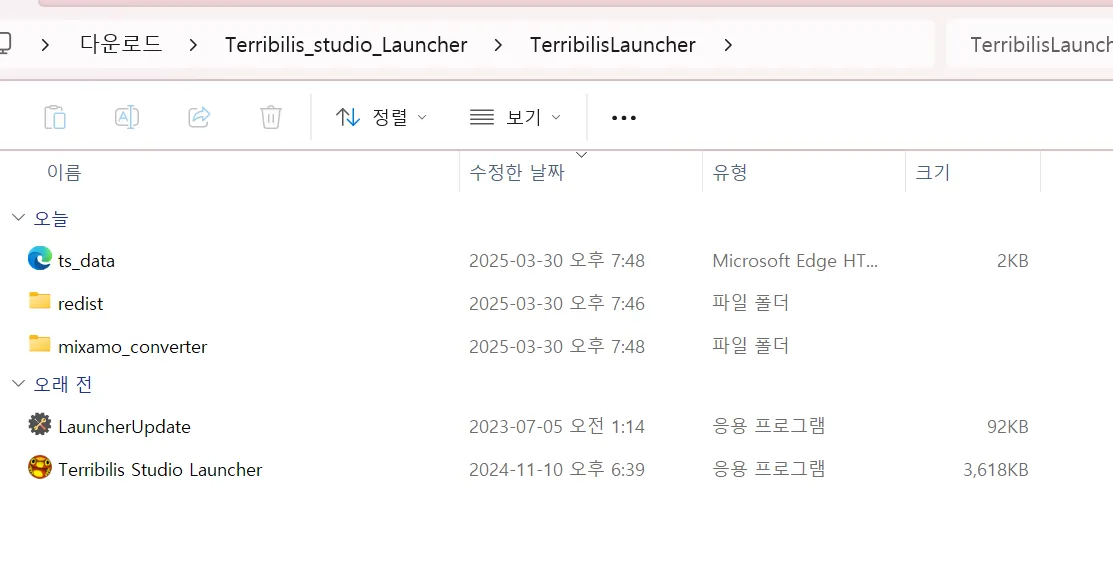1113x575 pixels.
Task: Expand the chevron after 다운로드 in the breadcrumb
Action: click(x=193, y=45)
